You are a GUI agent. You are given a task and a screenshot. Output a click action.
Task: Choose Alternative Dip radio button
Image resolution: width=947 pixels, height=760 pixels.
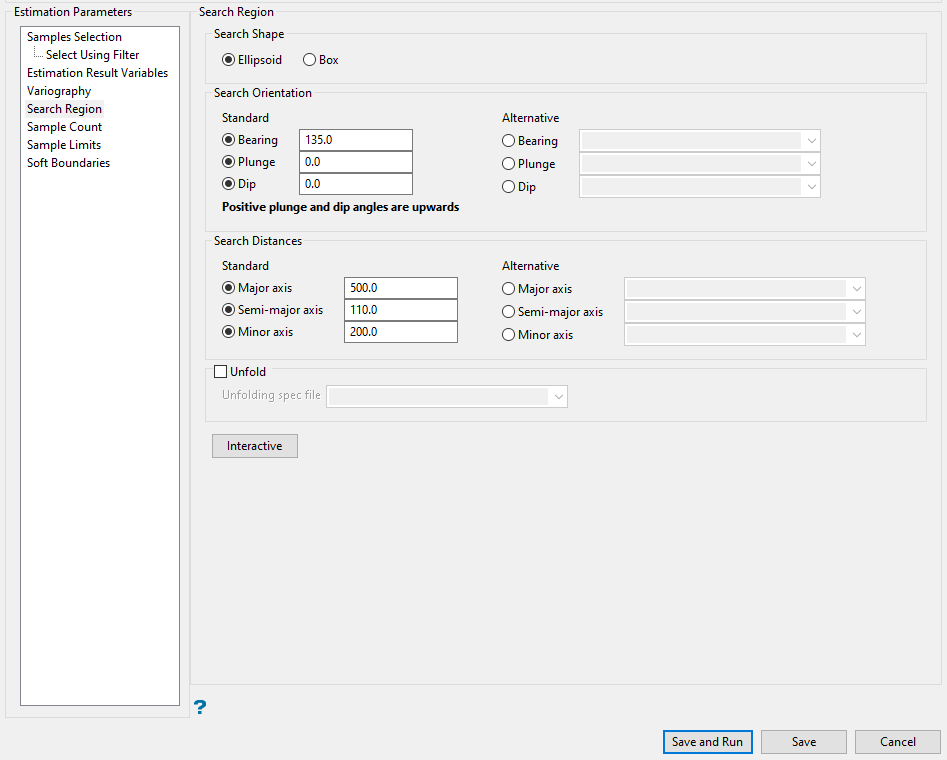pyautogui.click(x=509, y=187)
